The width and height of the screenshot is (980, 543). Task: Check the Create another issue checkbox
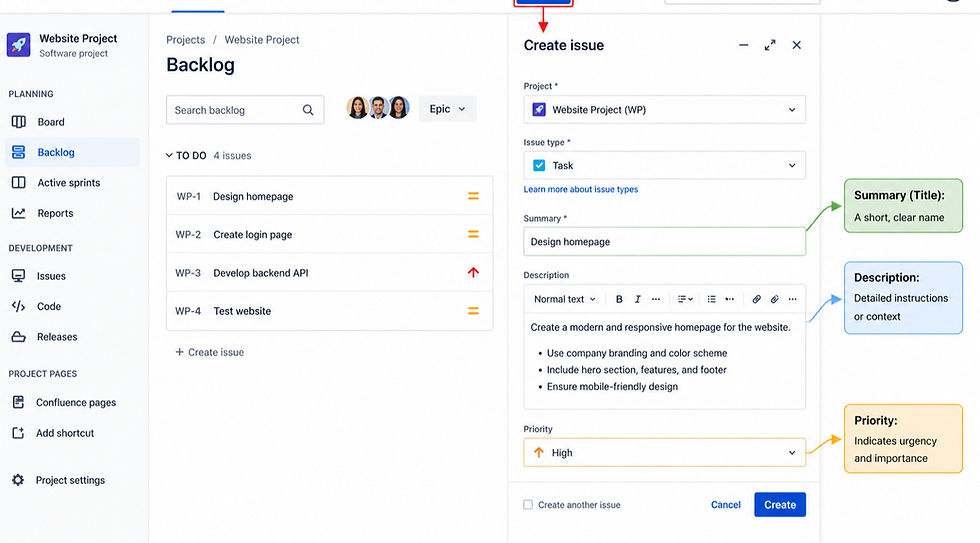click(x=528, y=504)
